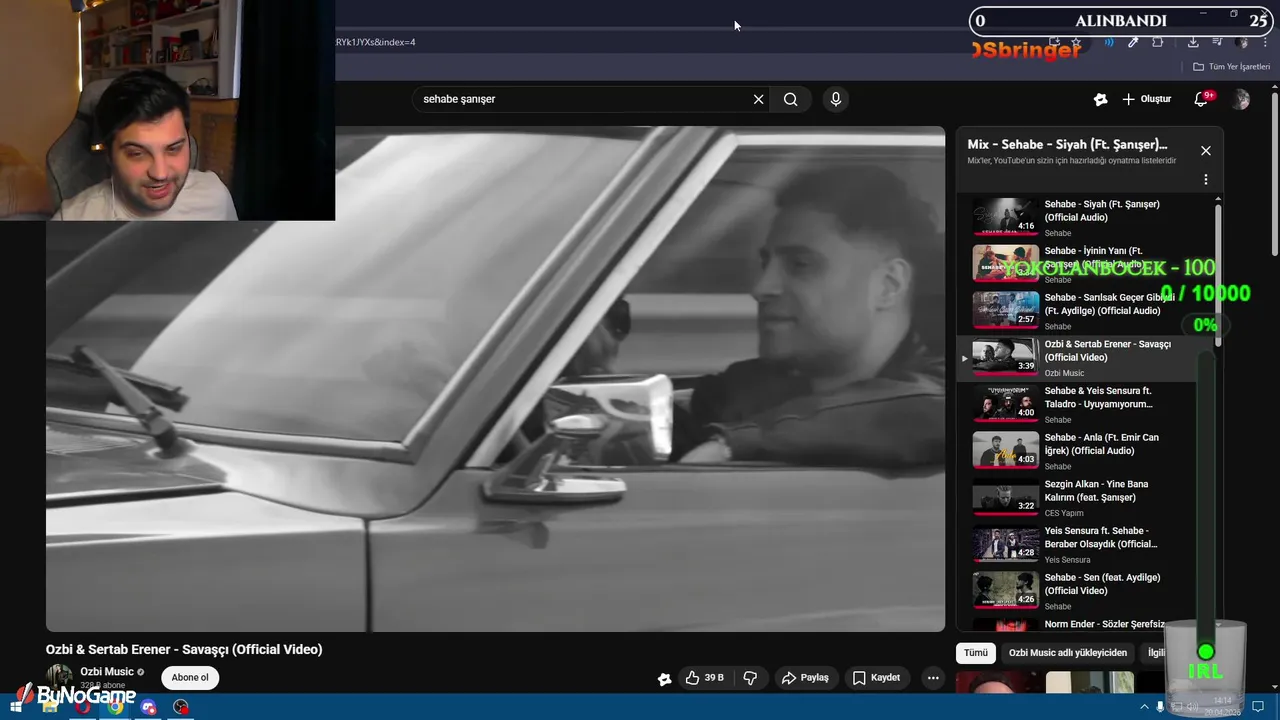Screen dimensions: 1280x720
Task: Play Sehabe - Anla (Ft. Emir Can İğrek)
Action: [x=1084, y=451]
